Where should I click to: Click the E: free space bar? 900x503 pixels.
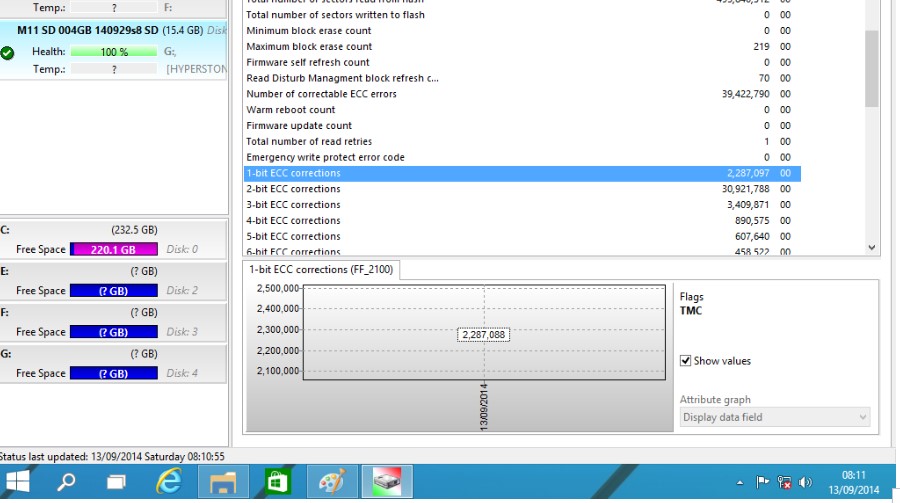click(114, 291)
